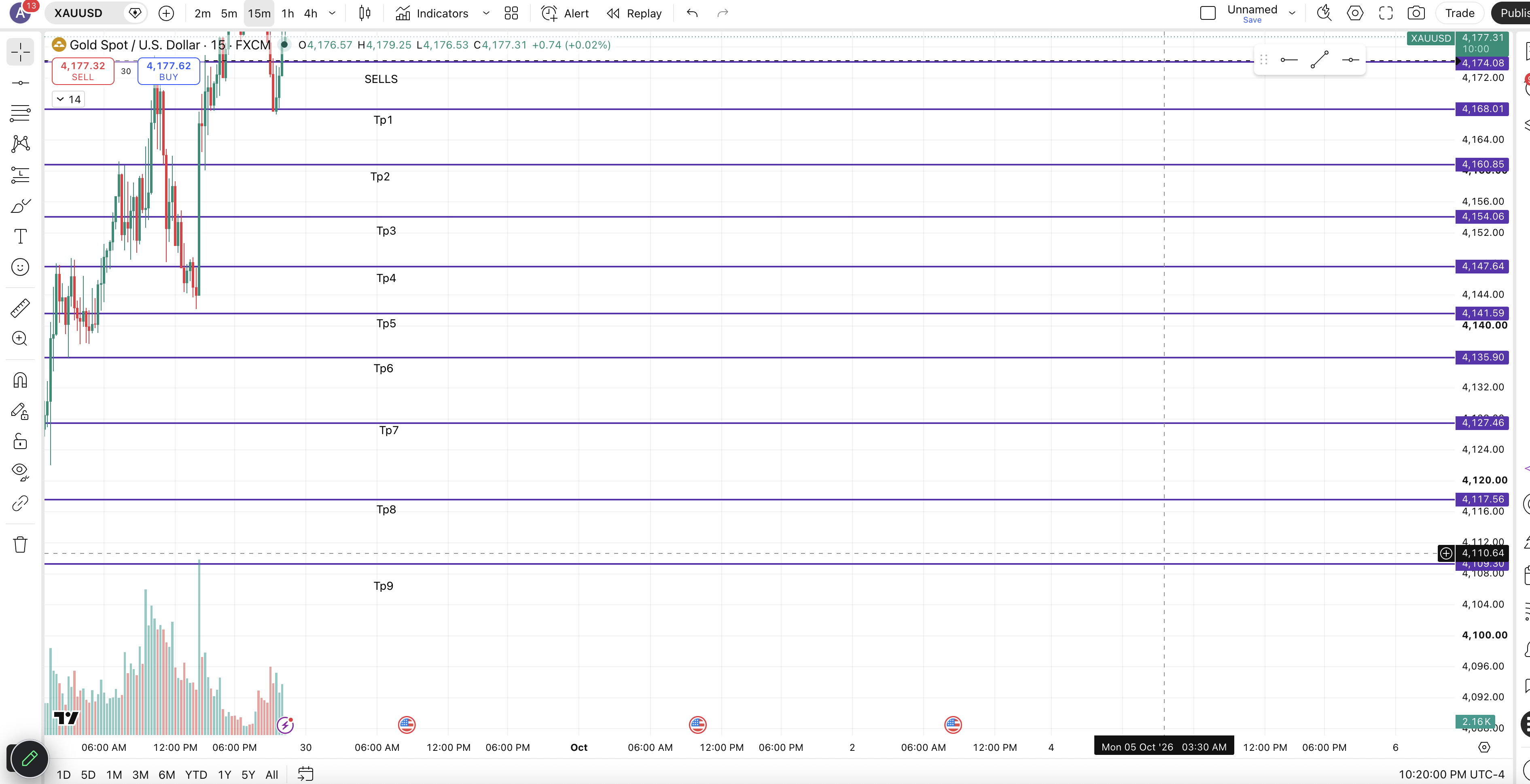Toggle hide all drawings eye icon
The height and width of the screenshot is (784, 1530).
coord(20,472)
